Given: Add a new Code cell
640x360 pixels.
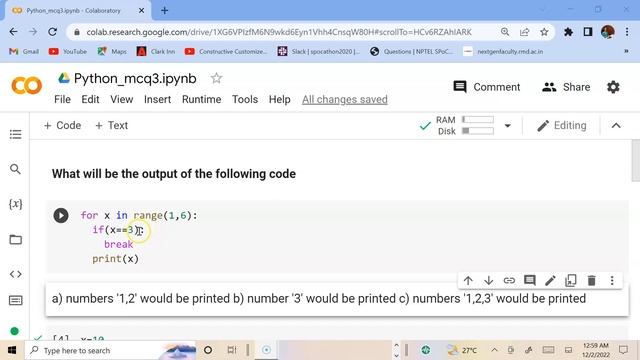Looking at the screenshot, I should pyautogui.click(x=62, y=125).
